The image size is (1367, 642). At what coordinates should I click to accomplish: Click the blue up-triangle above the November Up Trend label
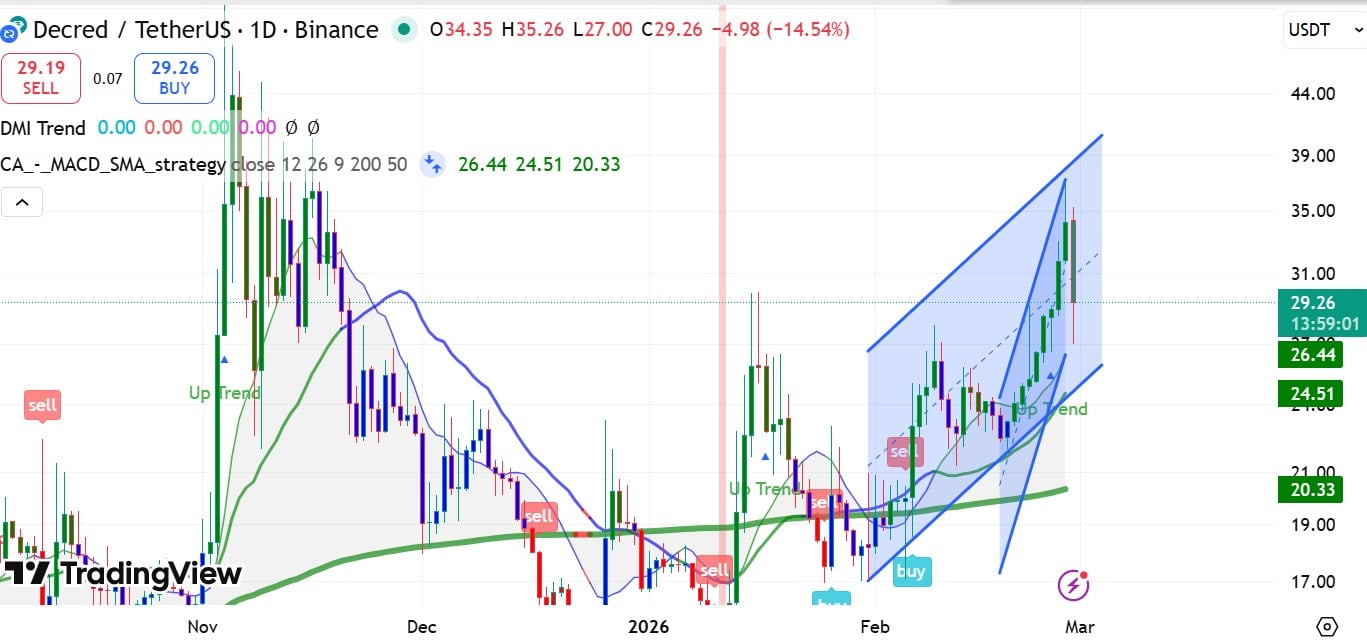point(224,359)
